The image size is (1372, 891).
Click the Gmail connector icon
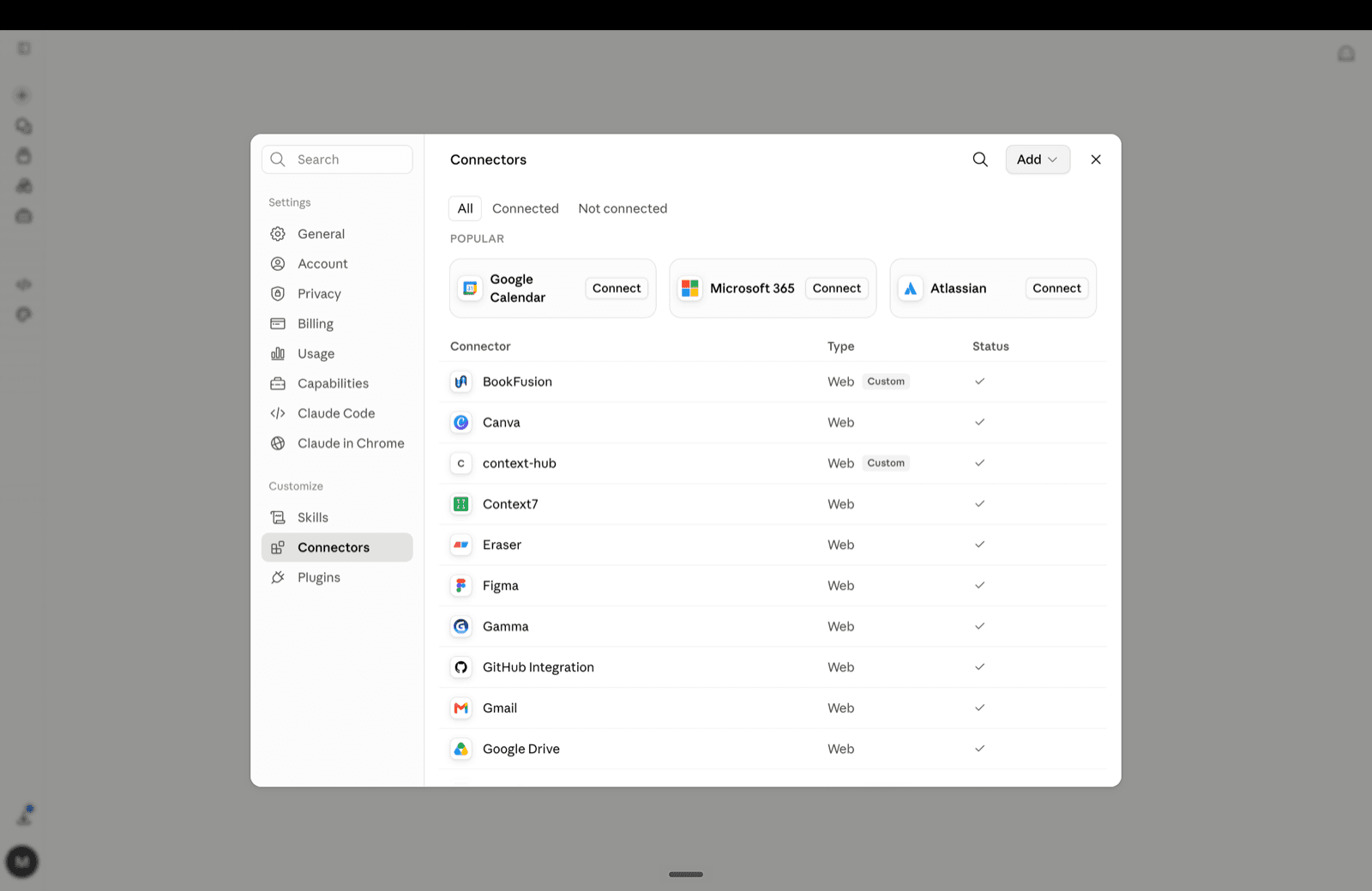461,708
